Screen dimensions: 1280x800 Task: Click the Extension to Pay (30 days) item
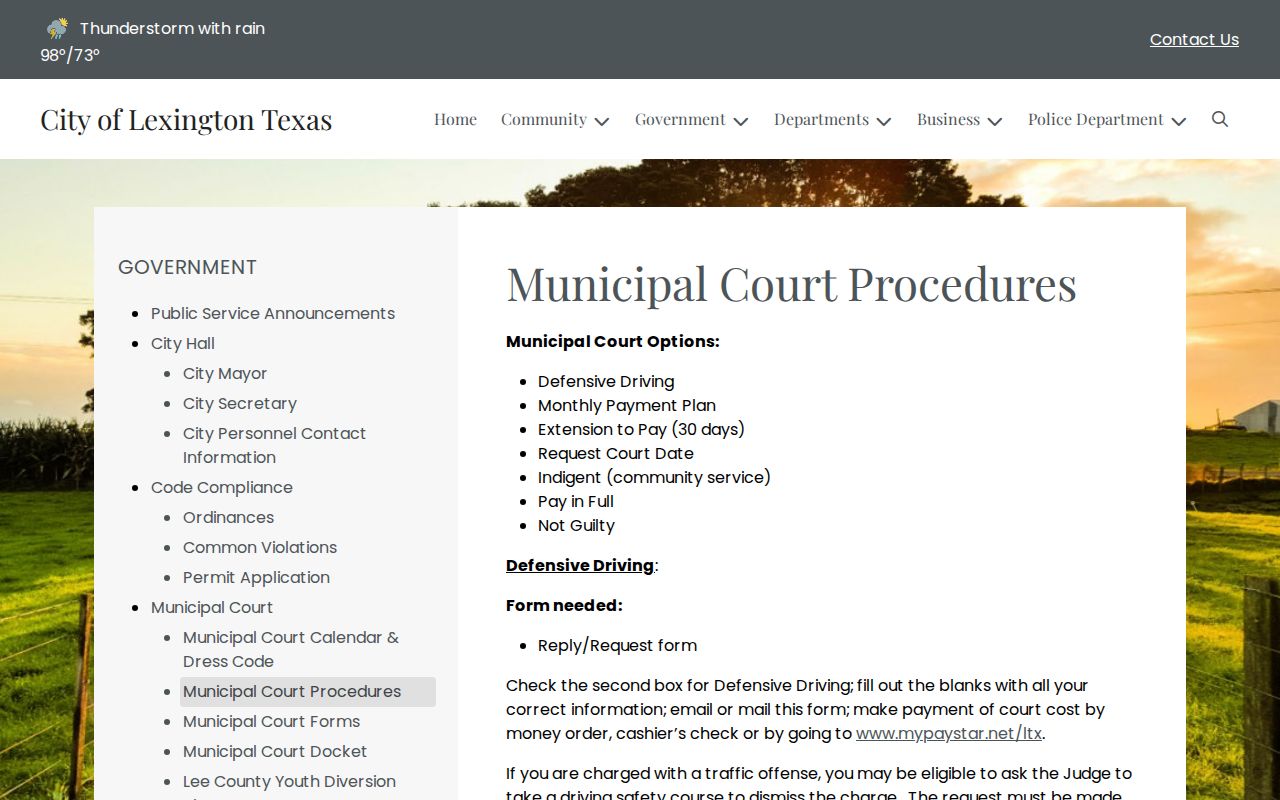(641, 429)
